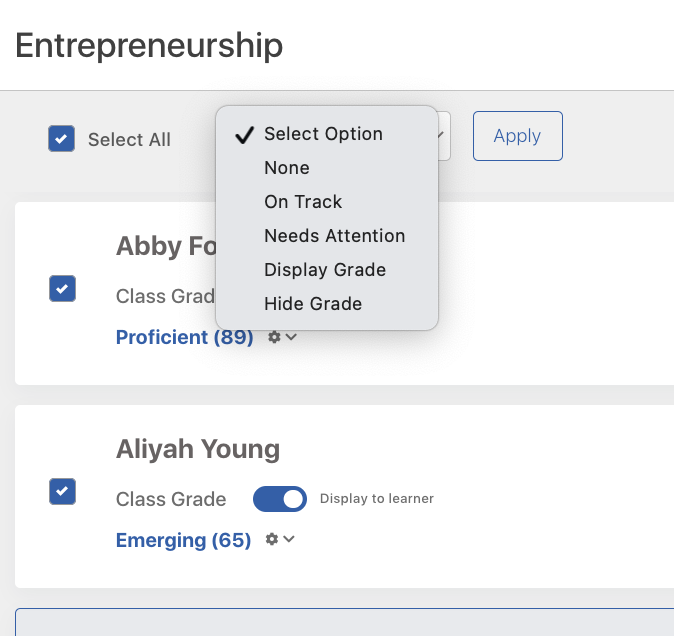
Task: Click dropdown arrow behind the options list
Action: (x=442, y=136)
